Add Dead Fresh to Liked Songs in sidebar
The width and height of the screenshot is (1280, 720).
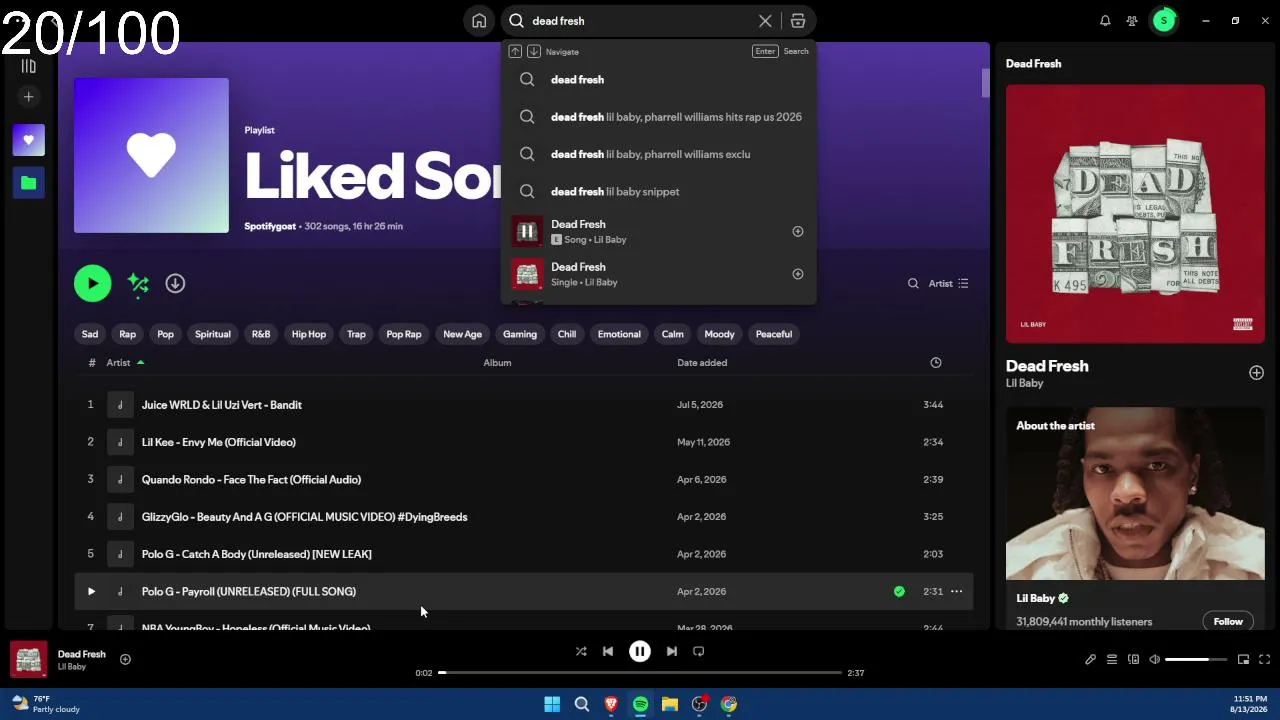point(1256,373)
